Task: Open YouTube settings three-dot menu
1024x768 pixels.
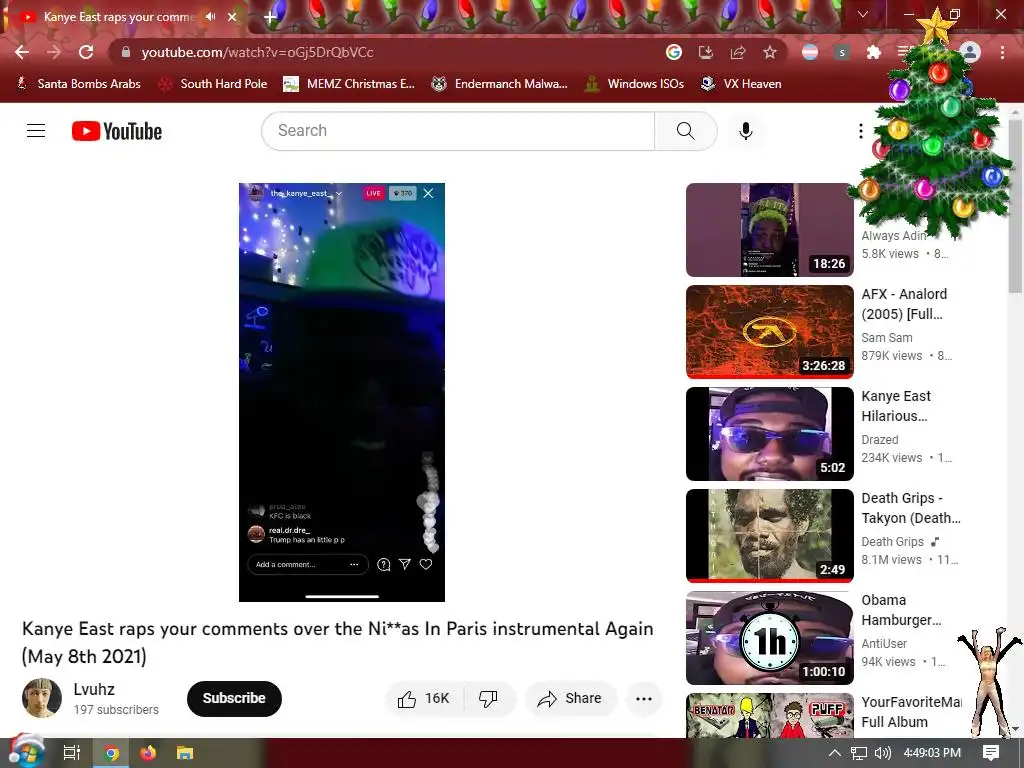Action: pos(861,131)
